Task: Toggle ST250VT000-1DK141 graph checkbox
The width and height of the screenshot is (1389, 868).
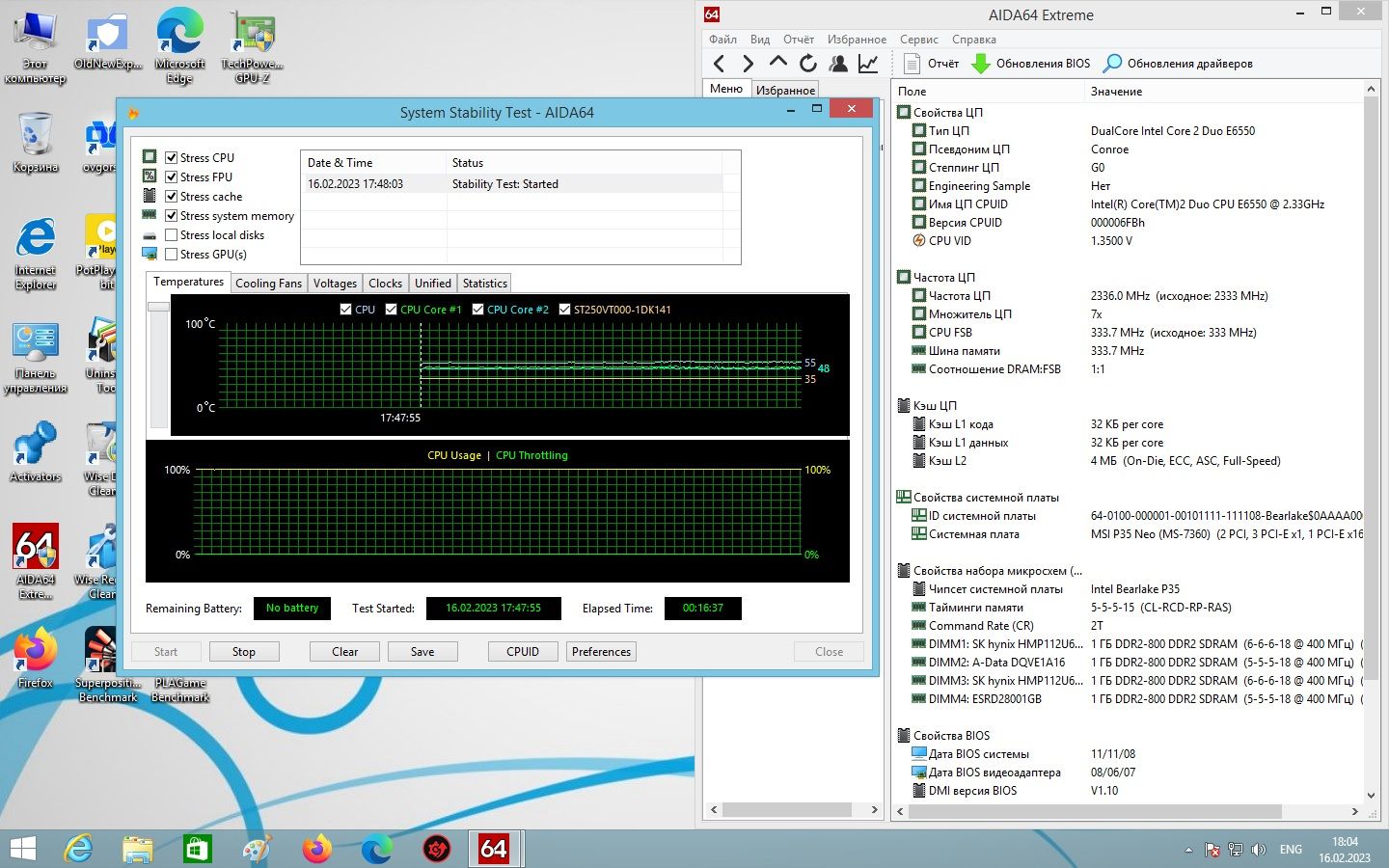Action: (564, 310)
